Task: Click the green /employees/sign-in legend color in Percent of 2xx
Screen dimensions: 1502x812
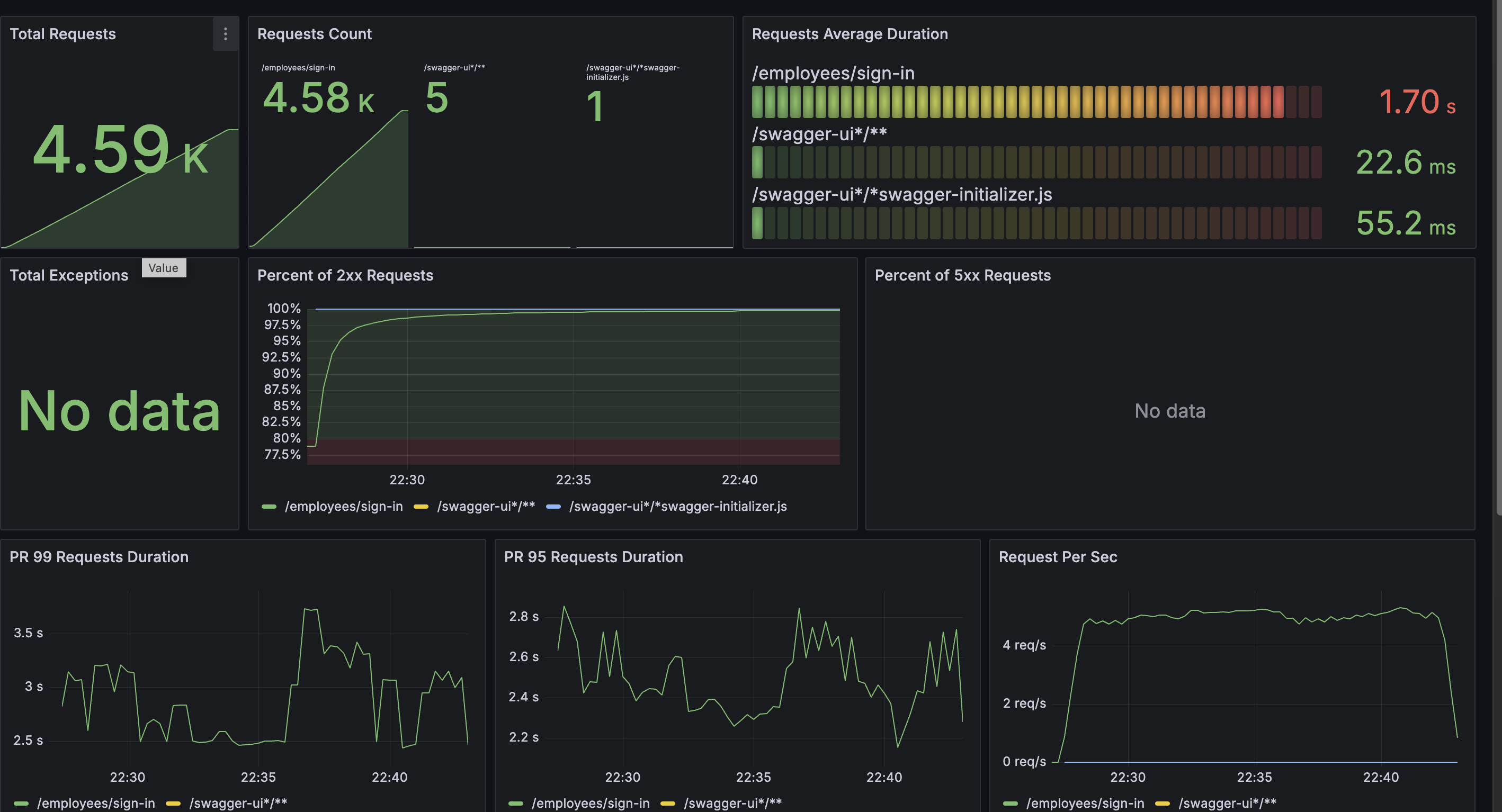Action: tap(269, 507)
